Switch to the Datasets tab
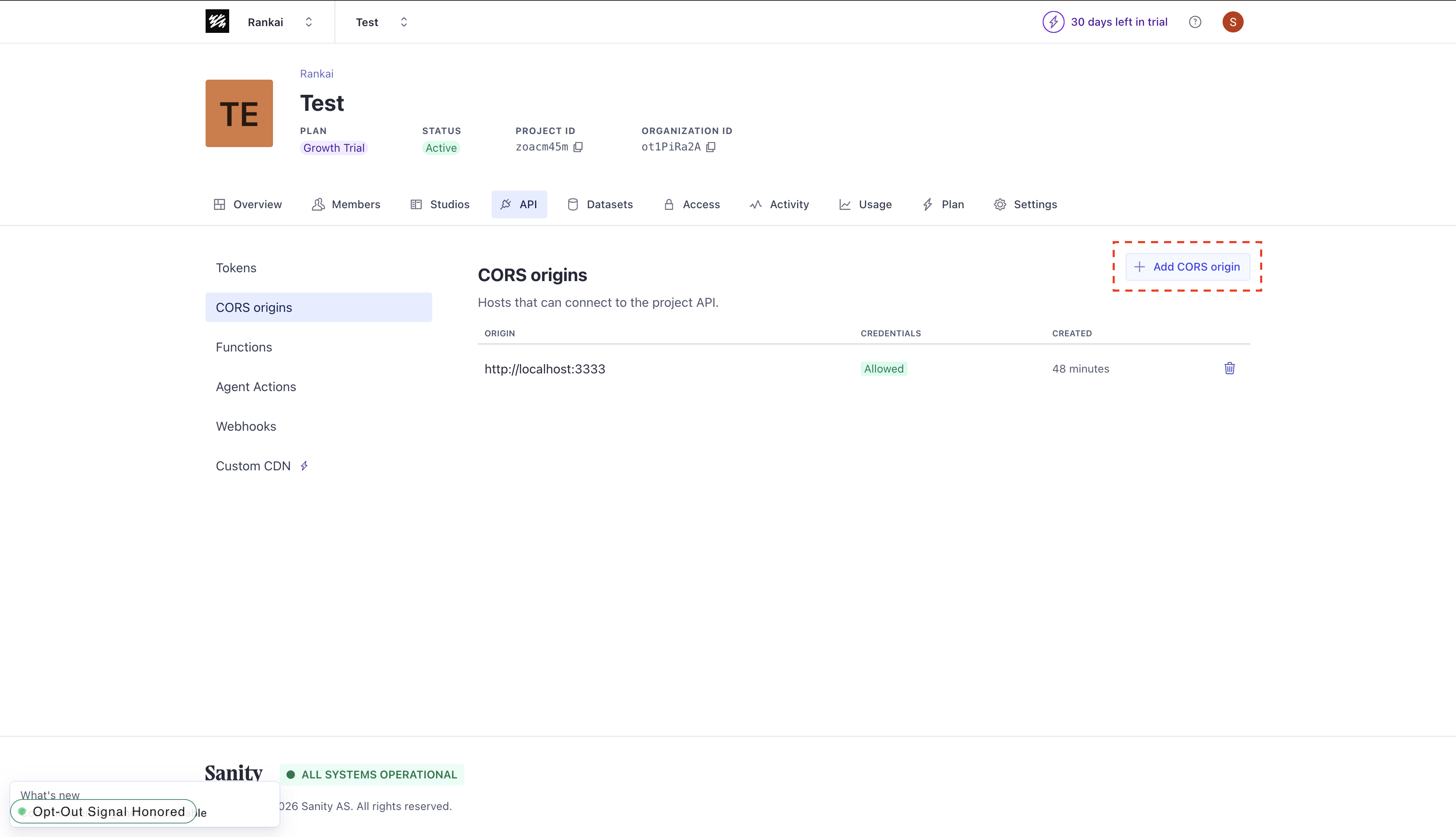Screen dimensions: 1456x837 click(600, 204)
